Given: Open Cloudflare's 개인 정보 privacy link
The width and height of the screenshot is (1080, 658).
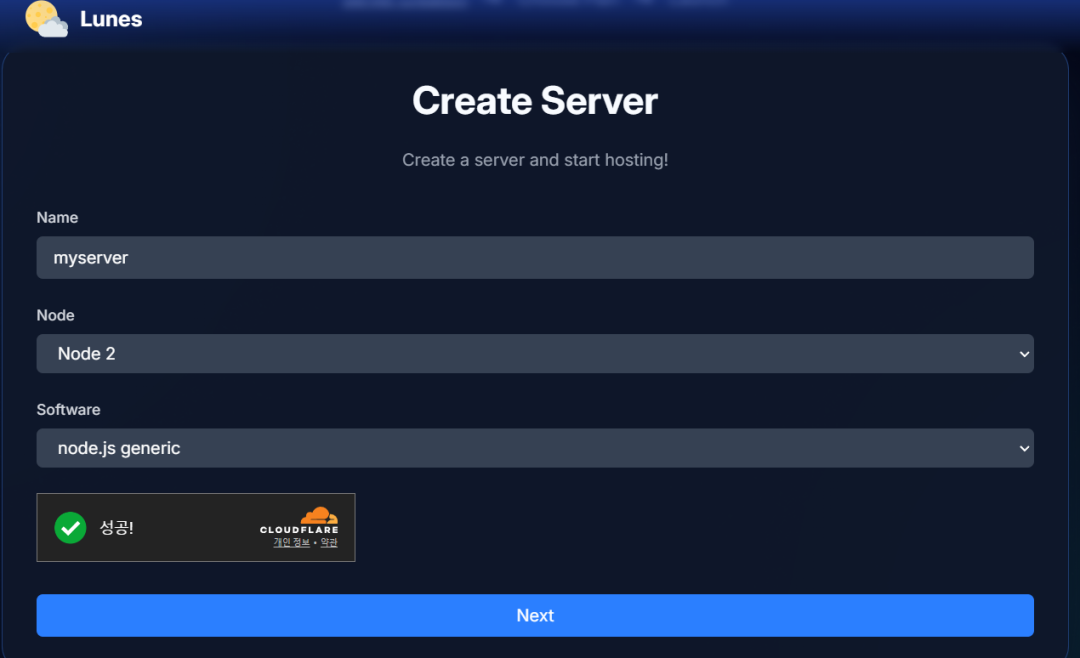Looking at the screenshot, I should pos(291,542).
